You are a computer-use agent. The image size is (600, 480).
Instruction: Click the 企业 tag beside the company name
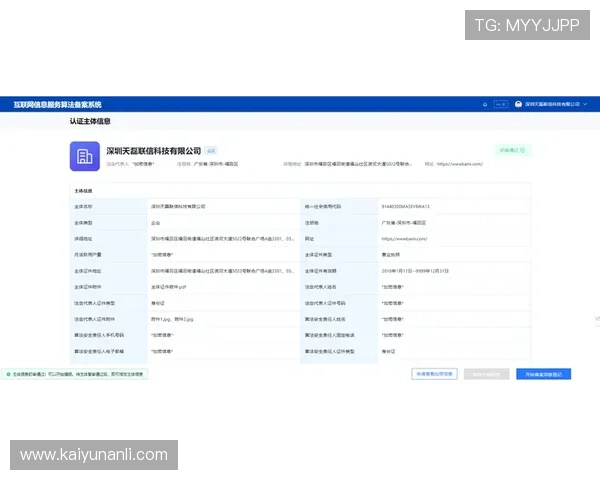(x=211, y=151)
